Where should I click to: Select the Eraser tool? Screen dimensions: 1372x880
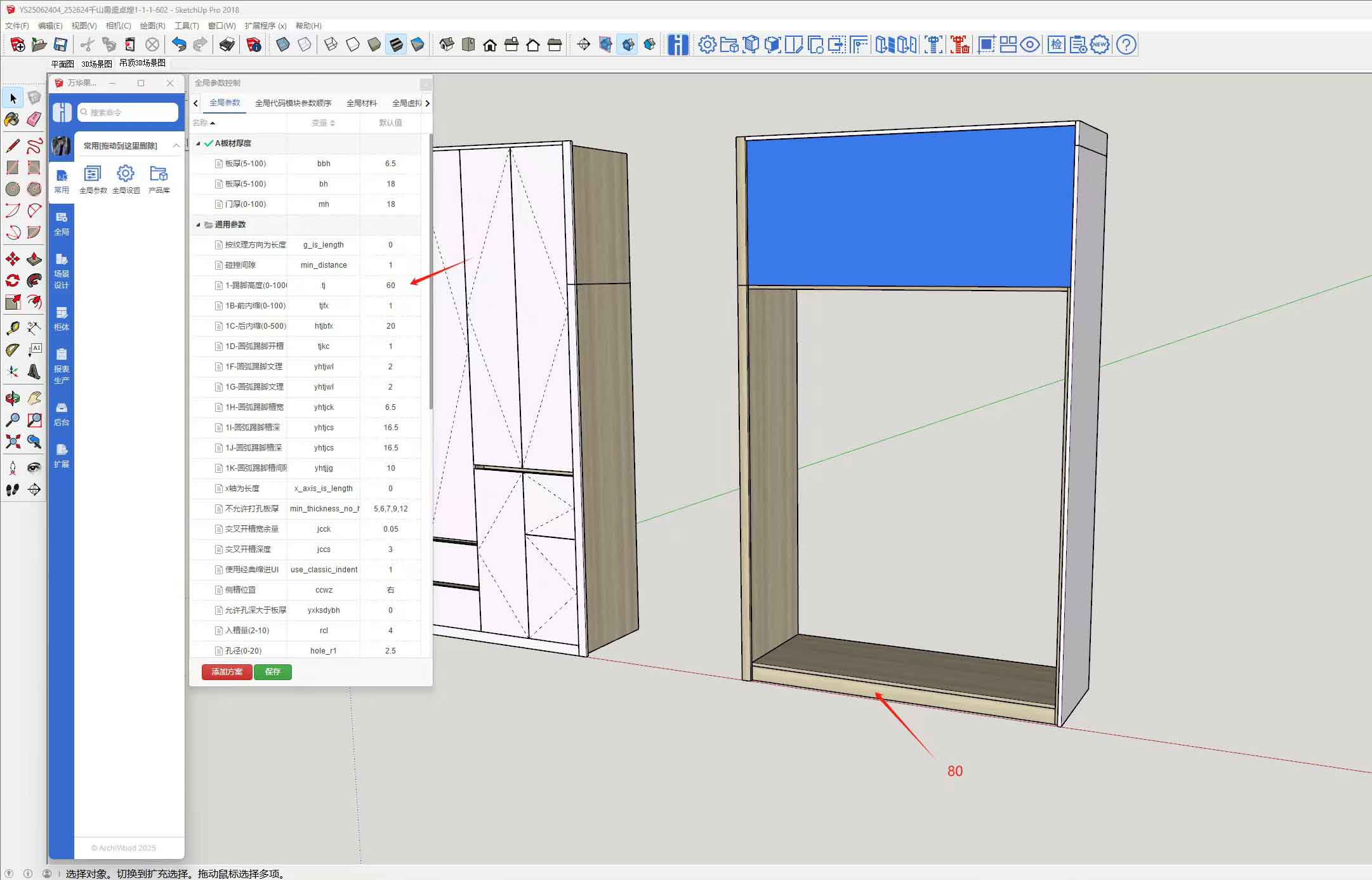[34, 119]
